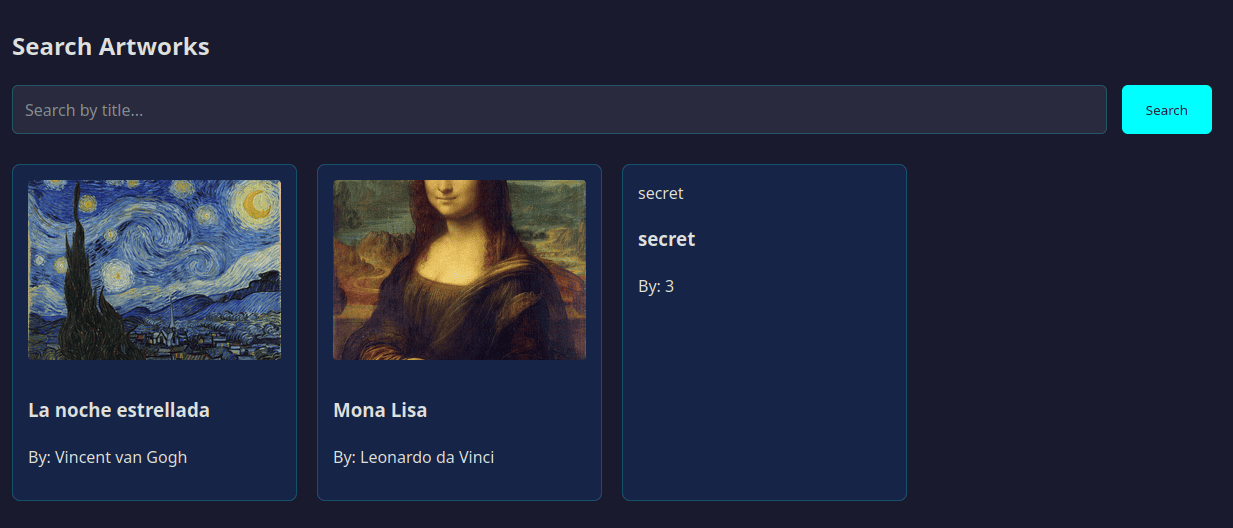Viewport: 1233px width, 528px height.
Task: Select the "La noche estrellada" card title
Action: [x=119, y=410]
